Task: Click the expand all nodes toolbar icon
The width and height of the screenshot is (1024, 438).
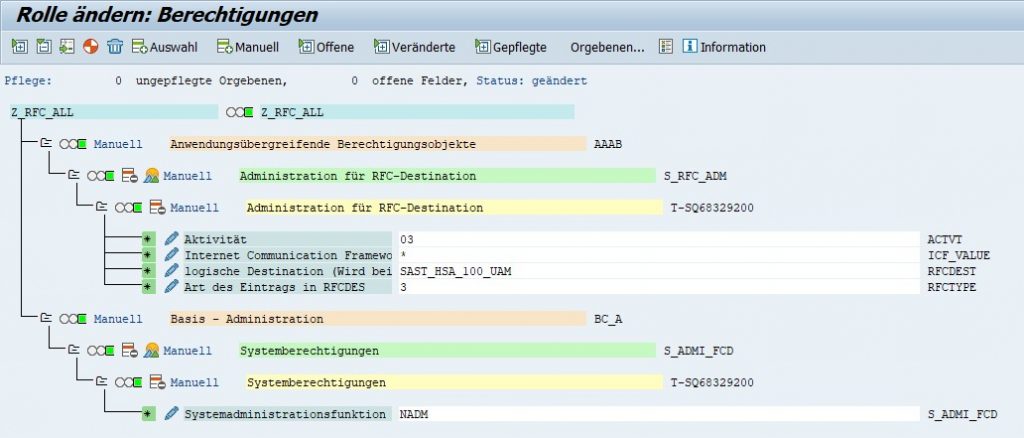Action: pyautogui.click(x=20, y=46)
